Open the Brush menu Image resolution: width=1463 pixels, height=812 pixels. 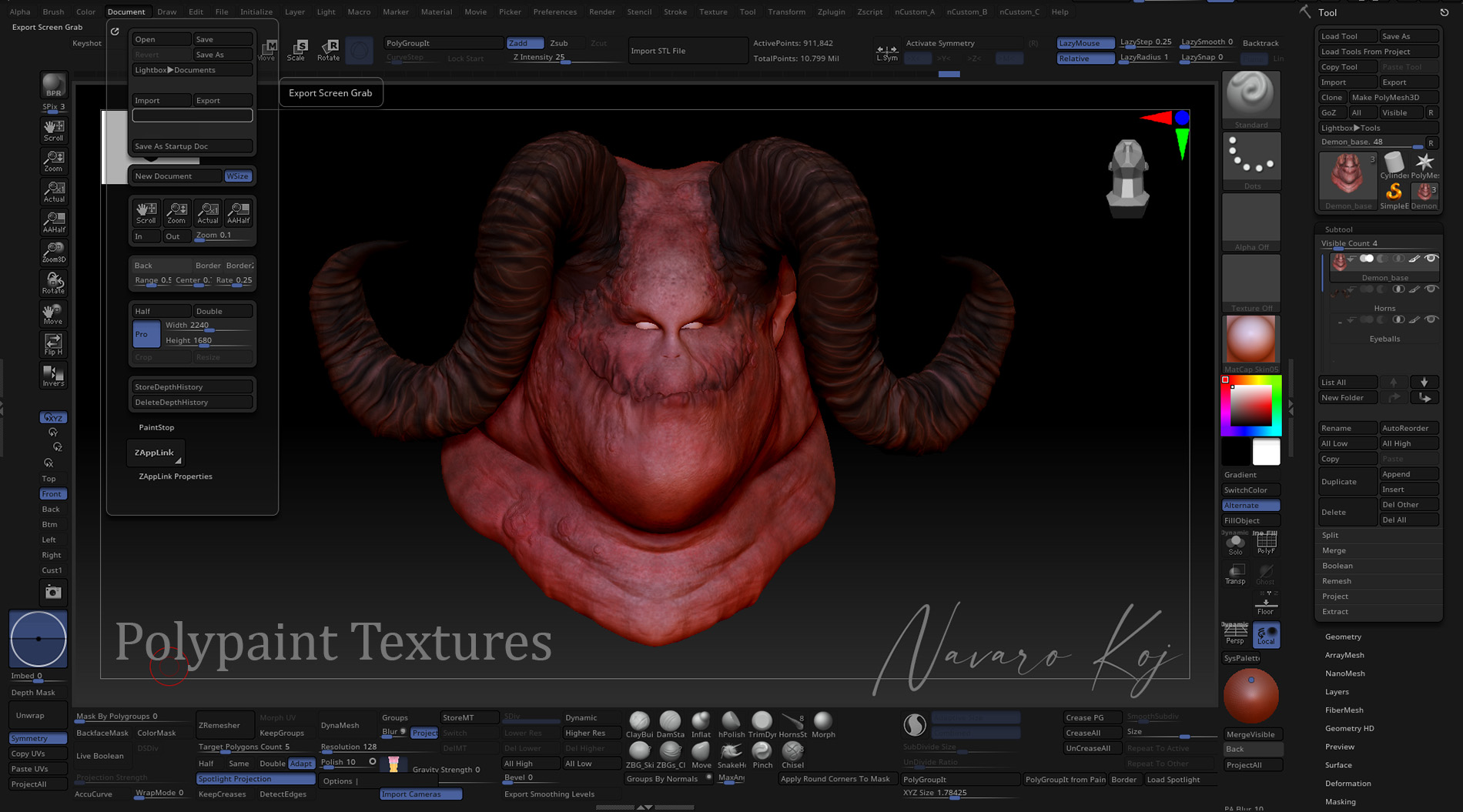click(53, 12)
